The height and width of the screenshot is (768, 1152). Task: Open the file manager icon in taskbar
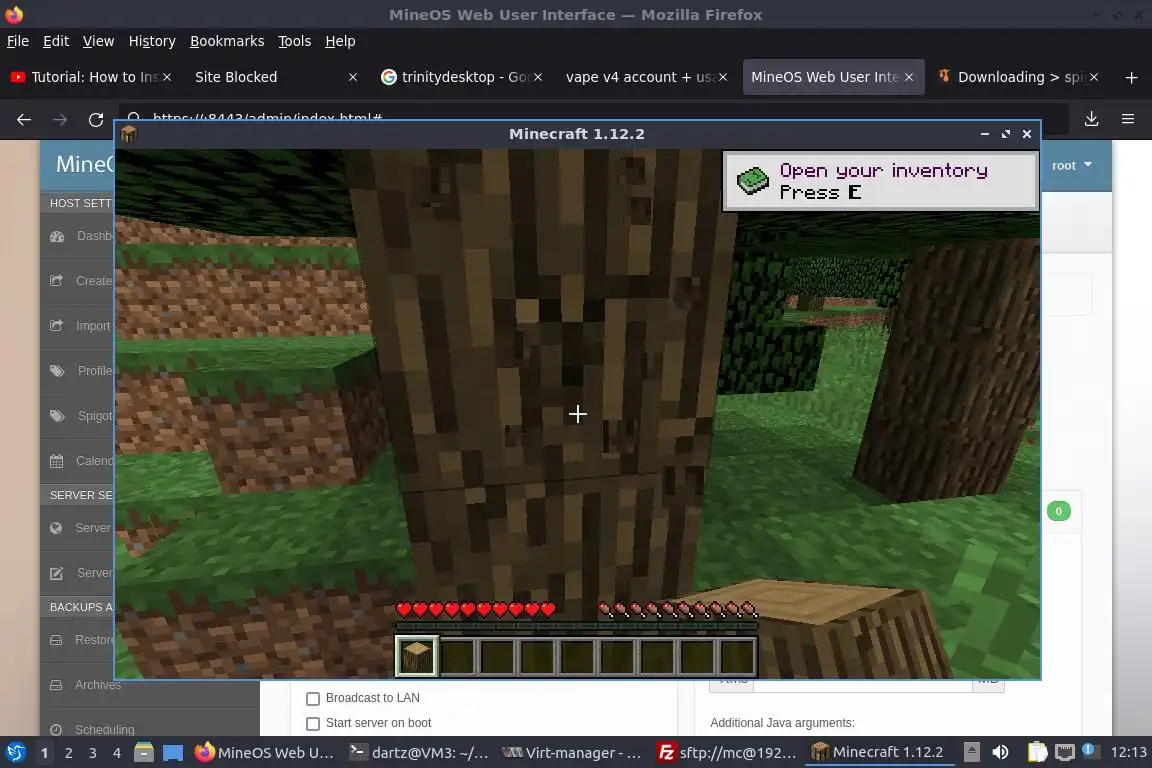(x=144, y=753)
